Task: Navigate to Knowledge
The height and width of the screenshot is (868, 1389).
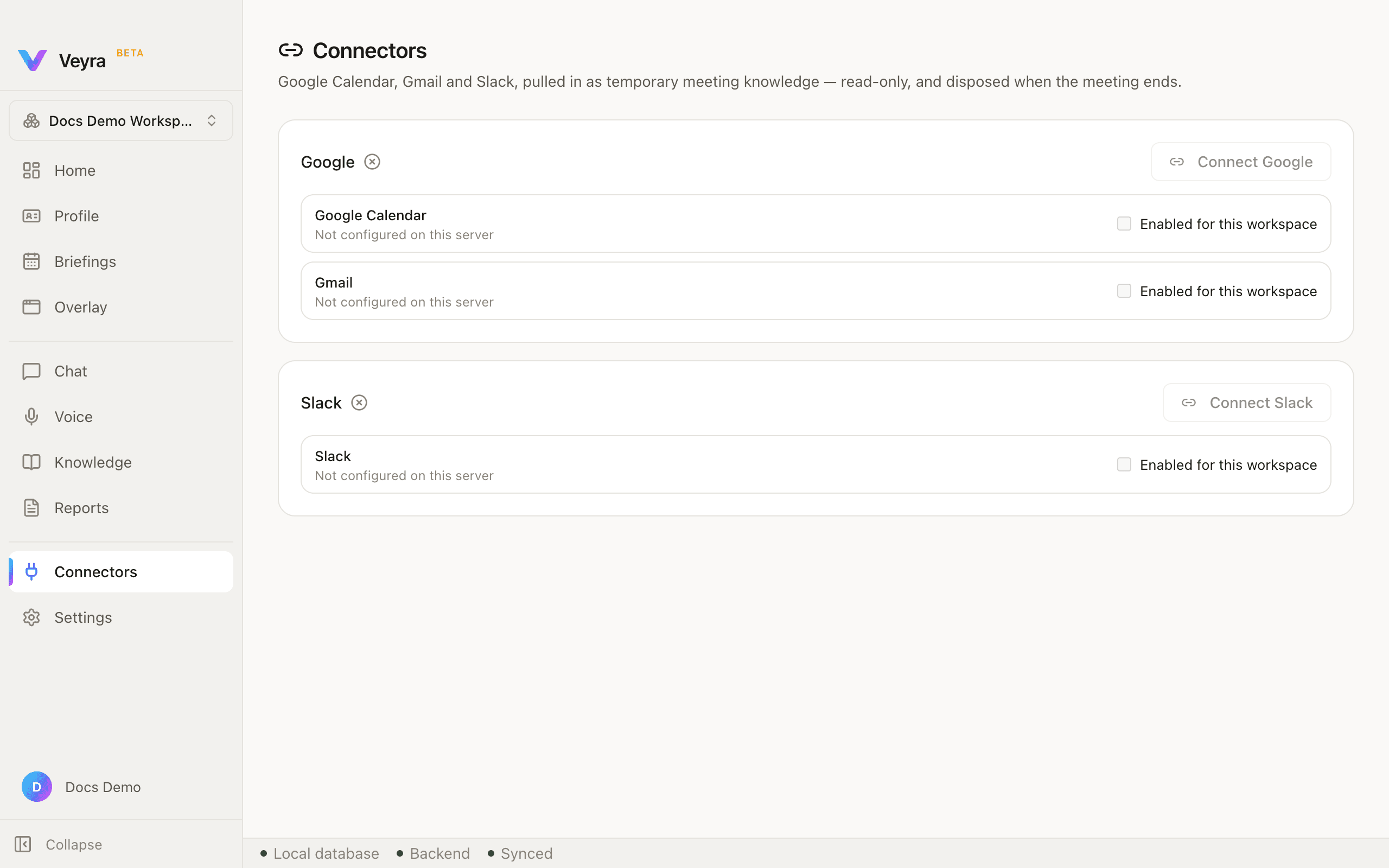Action: pyautogui.click(x=120, y=463)
